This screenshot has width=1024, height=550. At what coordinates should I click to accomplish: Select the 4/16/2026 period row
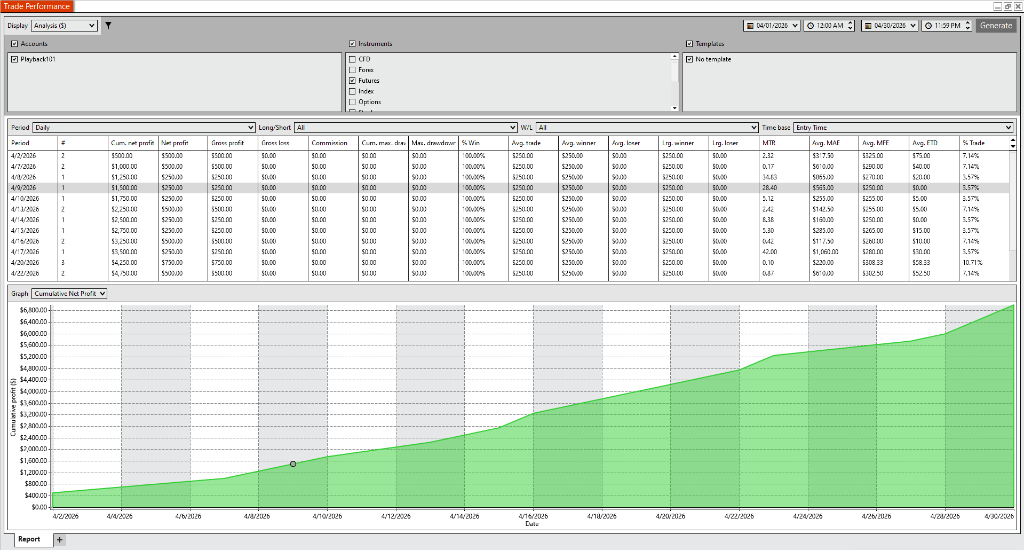tap(509, 242)
